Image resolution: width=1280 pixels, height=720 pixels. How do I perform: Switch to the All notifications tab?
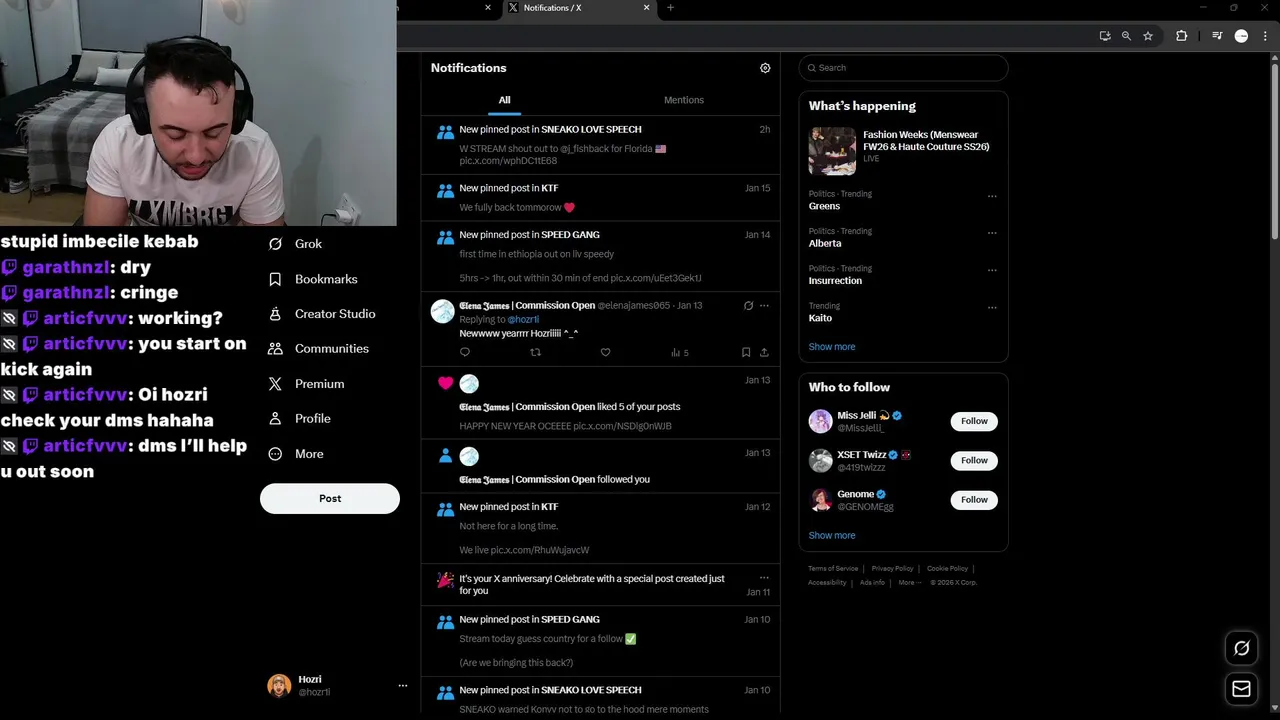pos(504,100)
